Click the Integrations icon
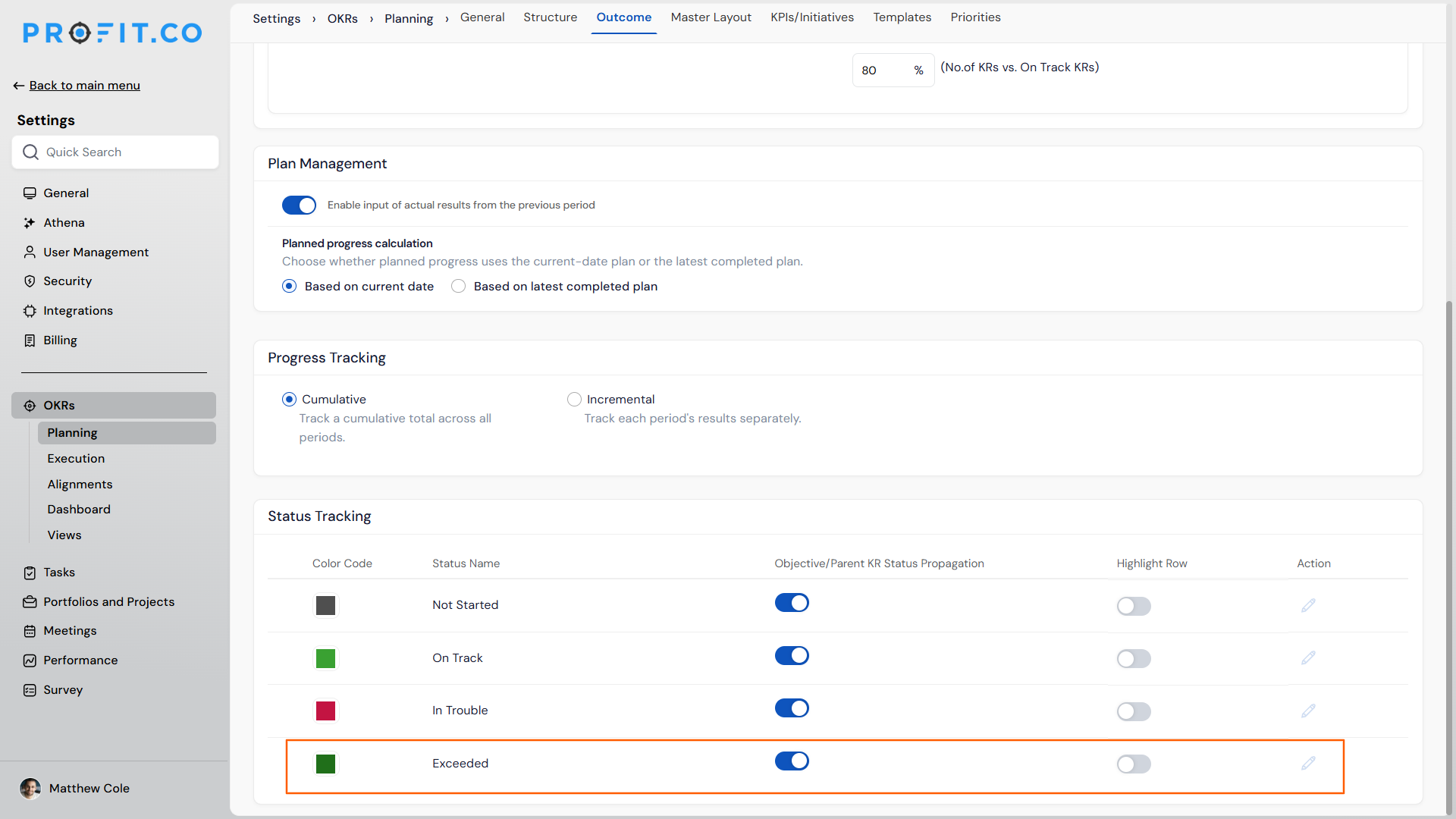Viewport: 1456px width, 819px height. click(x=30, y=311)
